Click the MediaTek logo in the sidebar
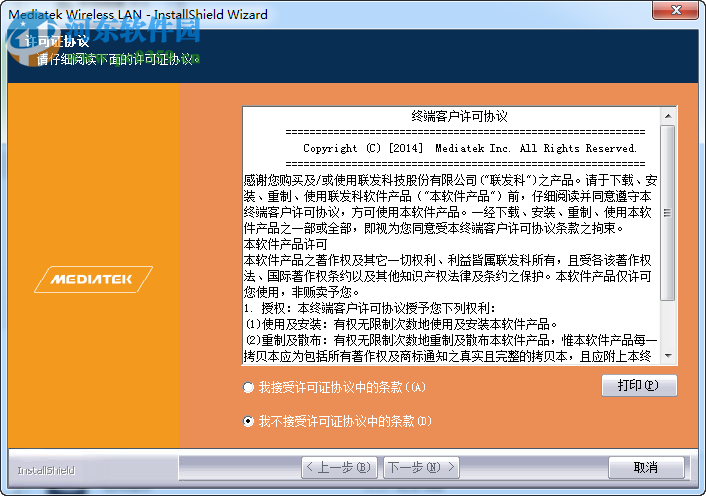Viewport: 706px width, 496px height. click(x=93, y=280)
